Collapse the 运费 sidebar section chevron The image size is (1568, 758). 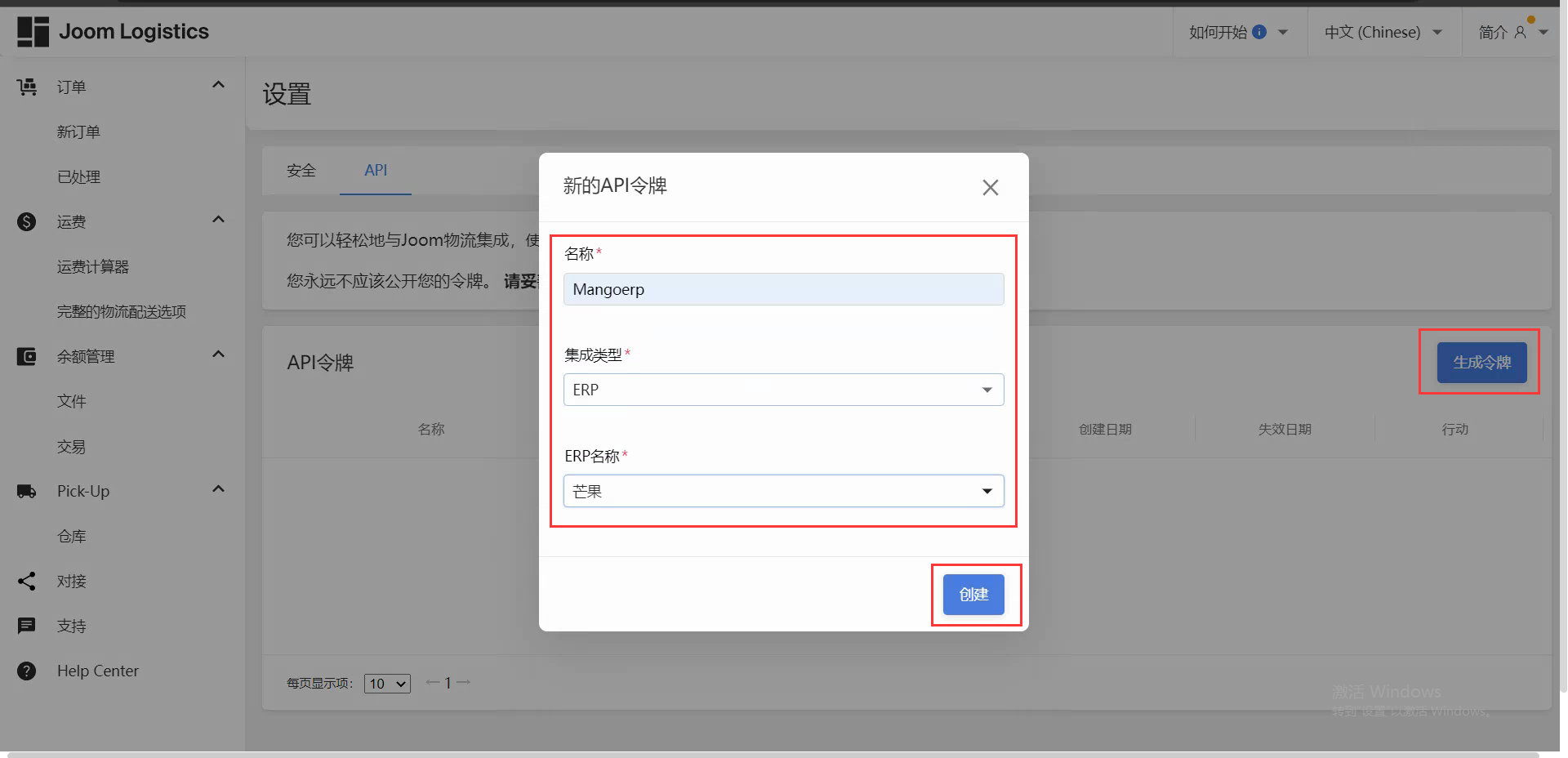pyautogui.click(x=218, y=220)
